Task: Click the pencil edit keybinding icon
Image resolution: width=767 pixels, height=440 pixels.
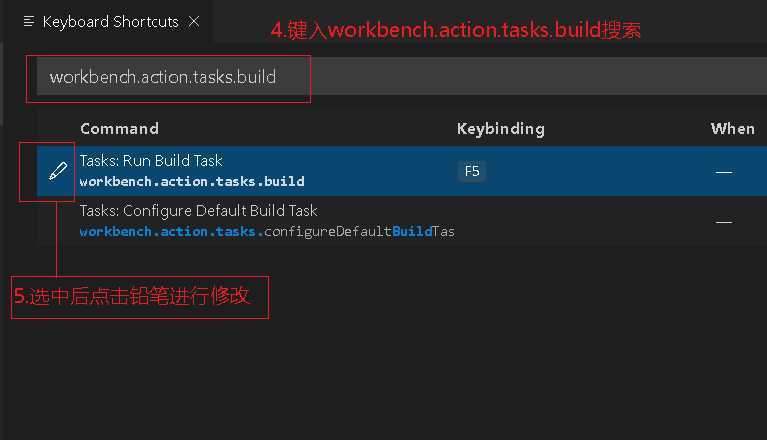Action: coord(57,172)
